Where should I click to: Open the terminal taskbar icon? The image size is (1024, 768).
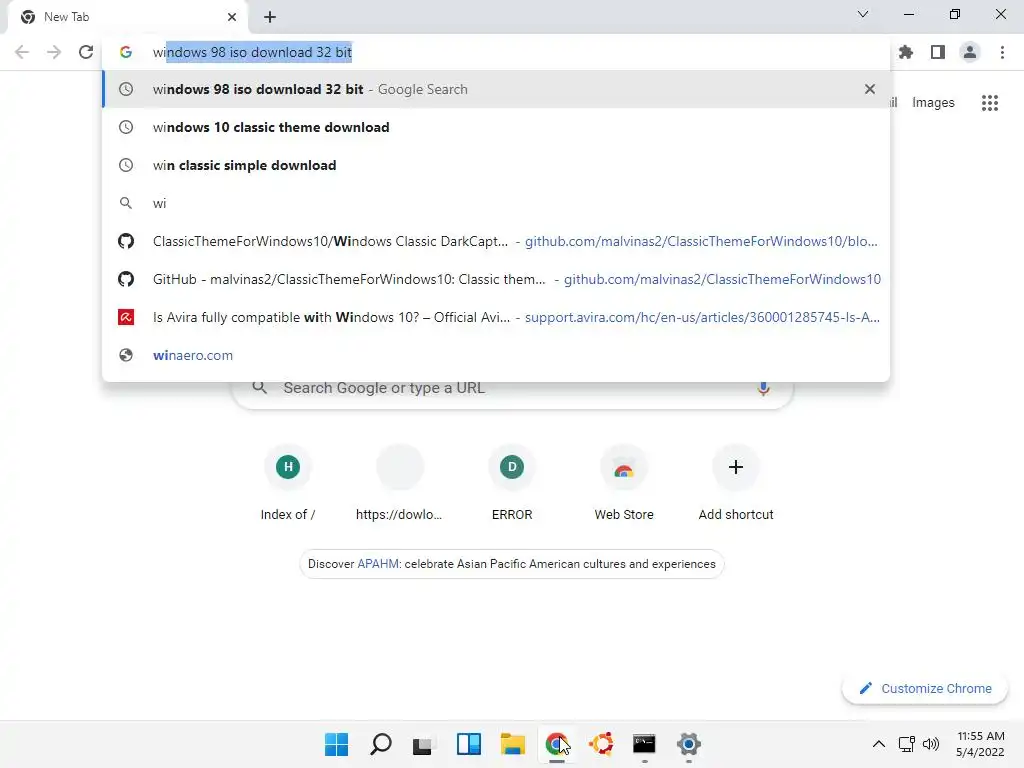[645, 744]
